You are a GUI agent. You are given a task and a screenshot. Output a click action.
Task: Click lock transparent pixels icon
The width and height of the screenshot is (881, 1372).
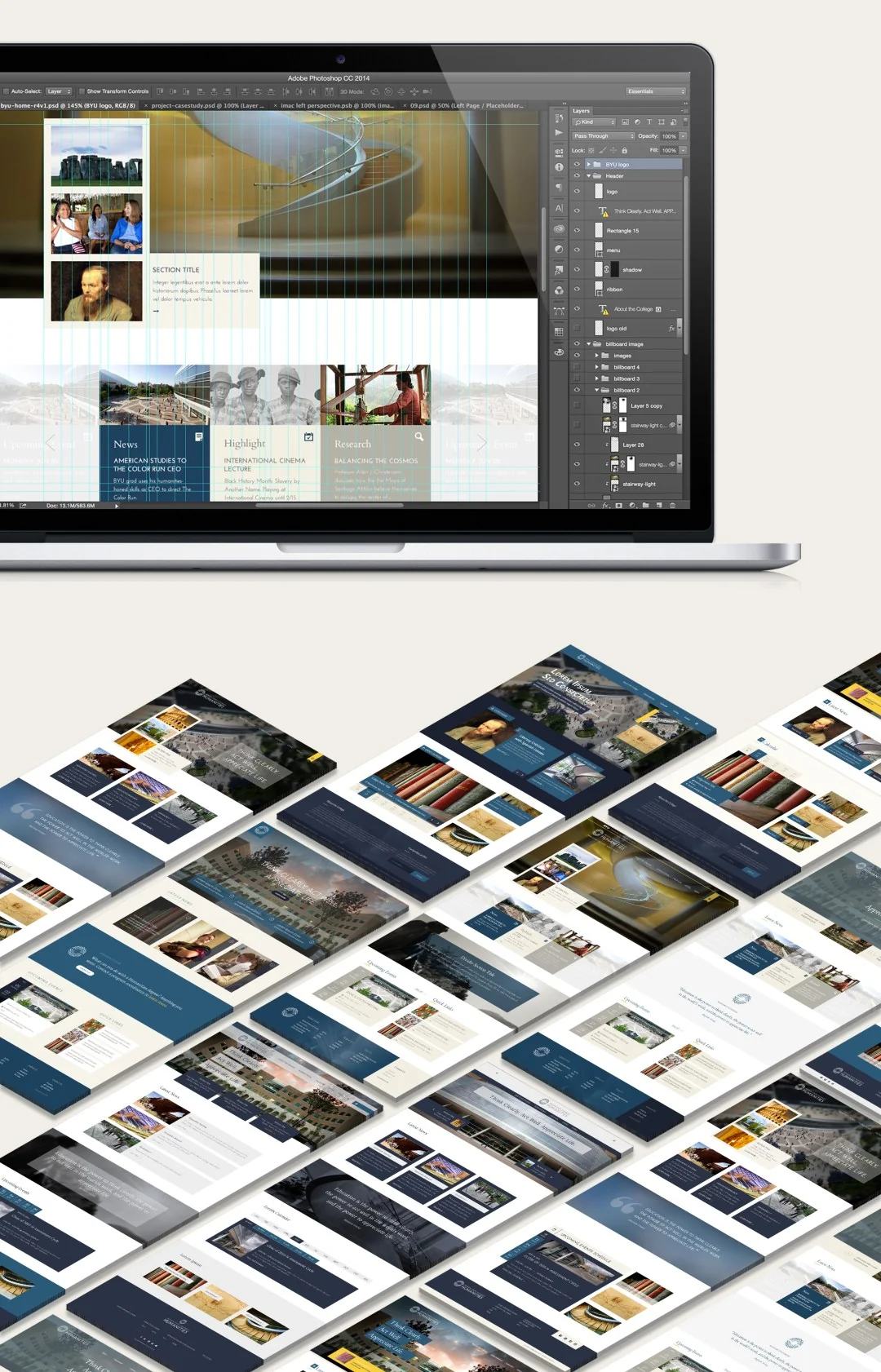pyautogui.click(x=591, y=150)
